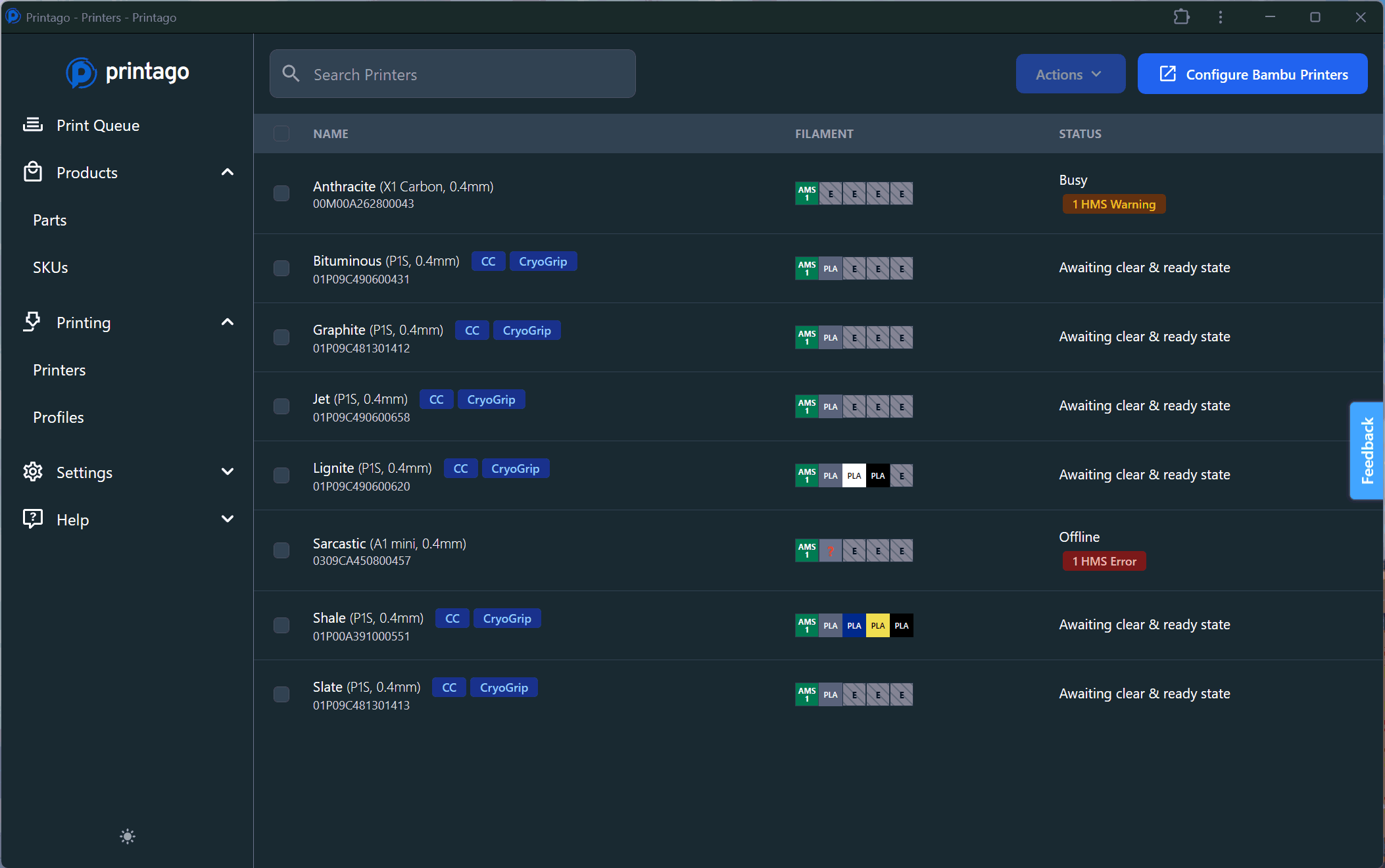Click Shale's blue PLA filament swatch

(854, 625)
